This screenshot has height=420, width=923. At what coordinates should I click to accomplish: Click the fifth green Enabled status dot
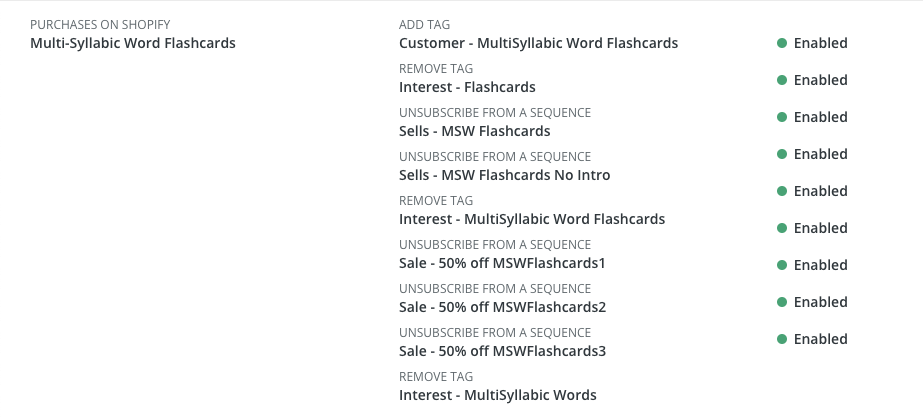pyautogui.click(x=782, y=191)
